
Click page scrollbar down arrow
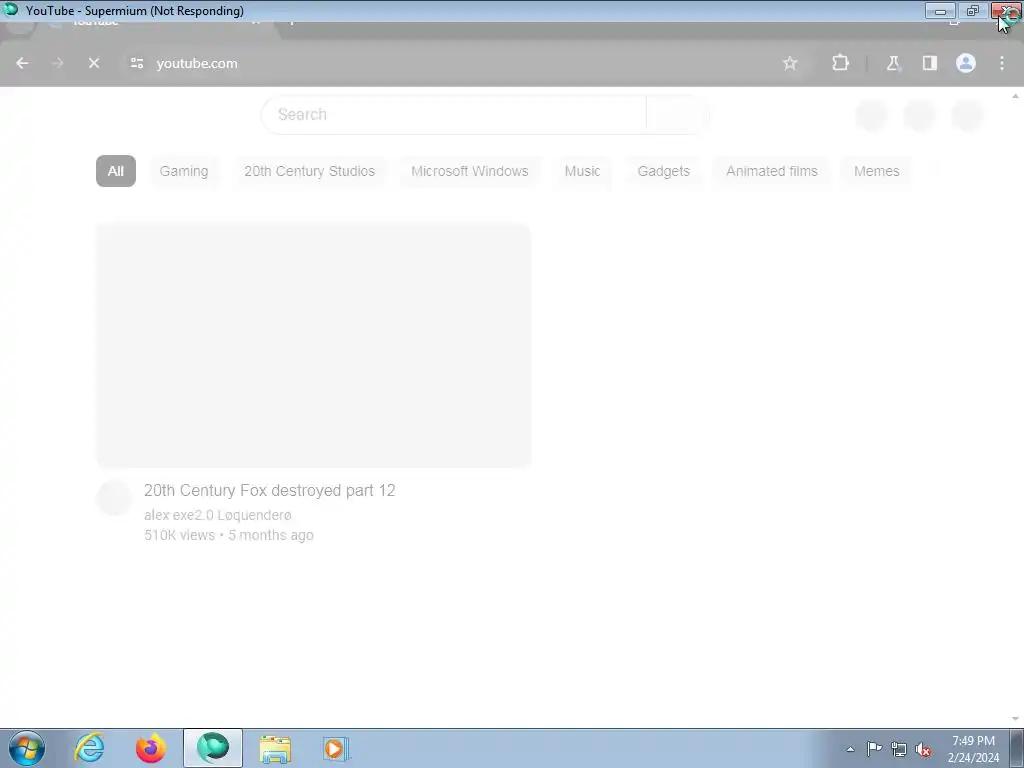[1016, 719]
